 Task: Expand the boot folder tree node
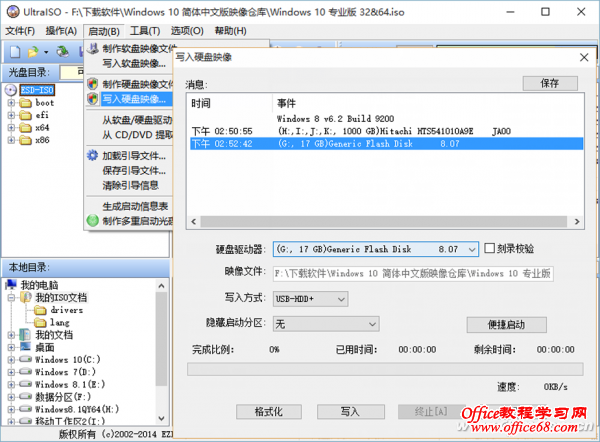[11, 103]
